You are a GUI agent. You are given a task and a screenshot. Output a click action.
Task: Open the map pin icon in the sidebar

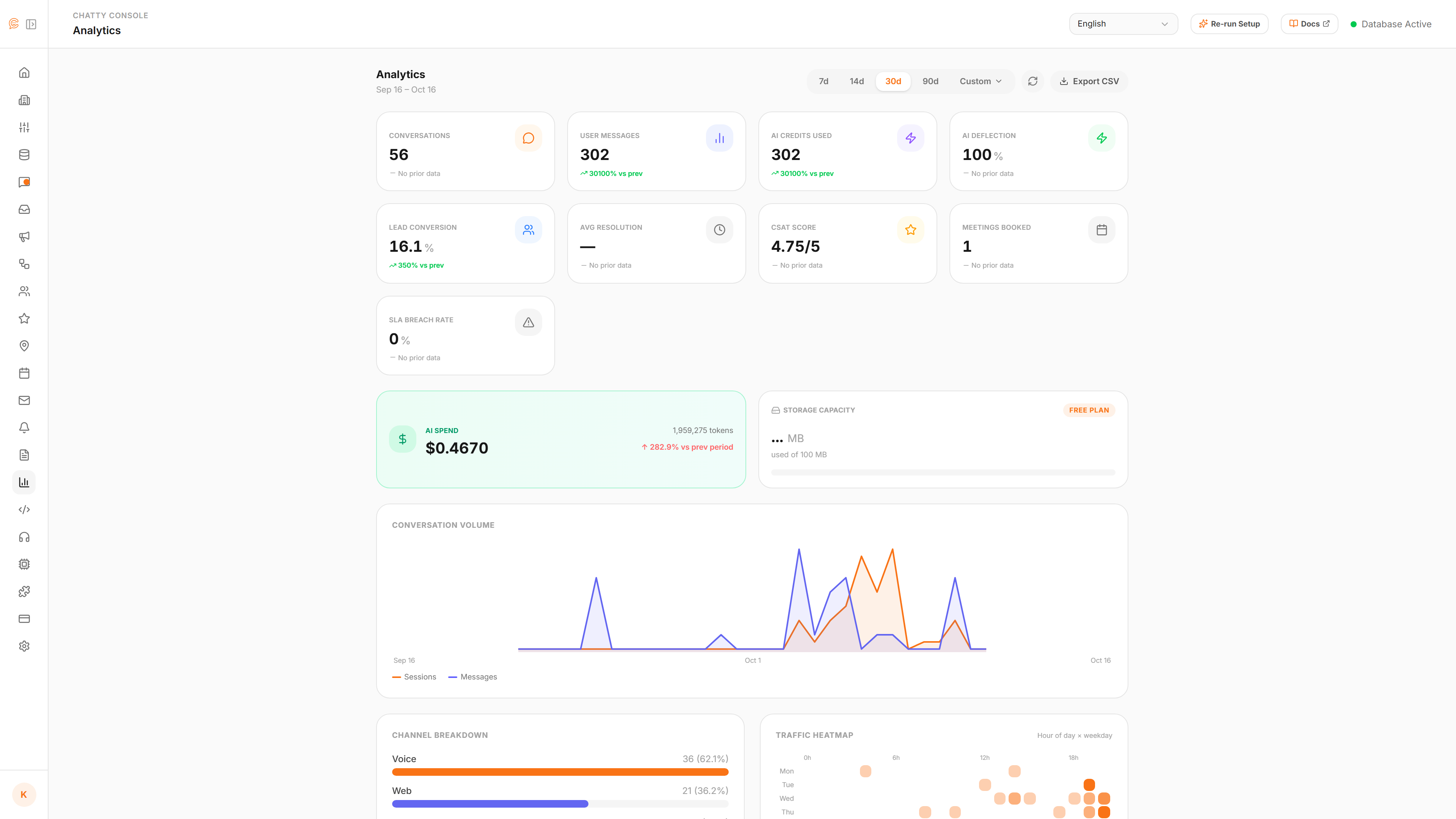(24, 346)
